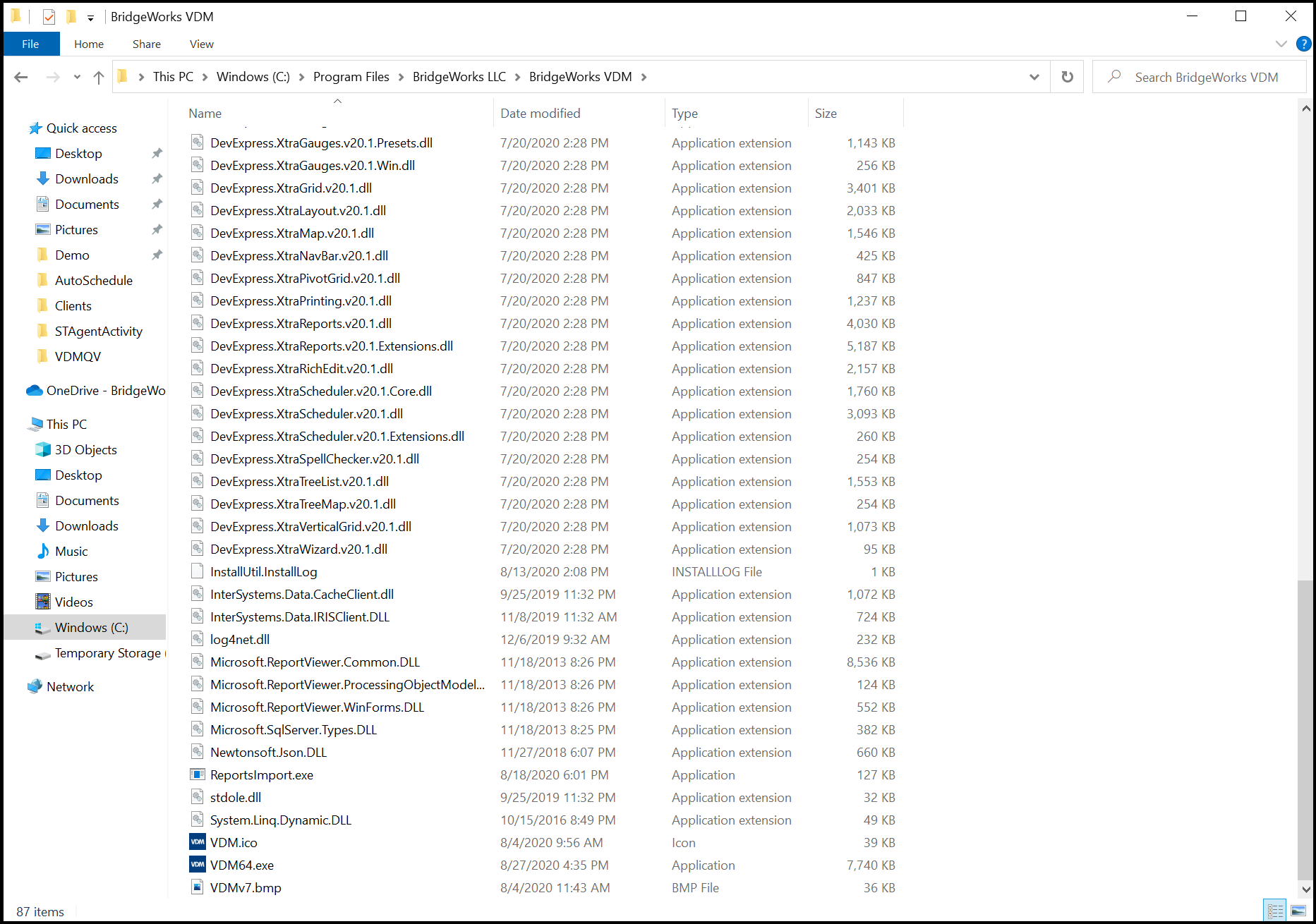Open Music under This PC

point(71,552)
